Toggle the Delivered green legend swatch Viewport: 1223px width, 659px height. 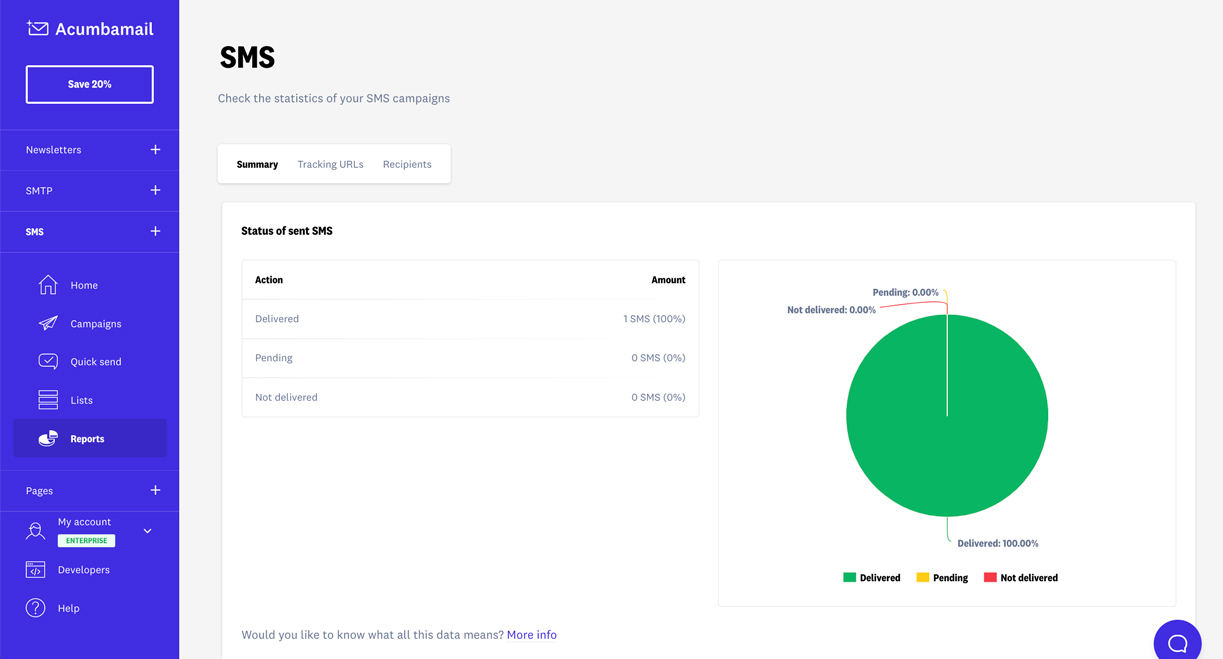[x=849, y=578]
